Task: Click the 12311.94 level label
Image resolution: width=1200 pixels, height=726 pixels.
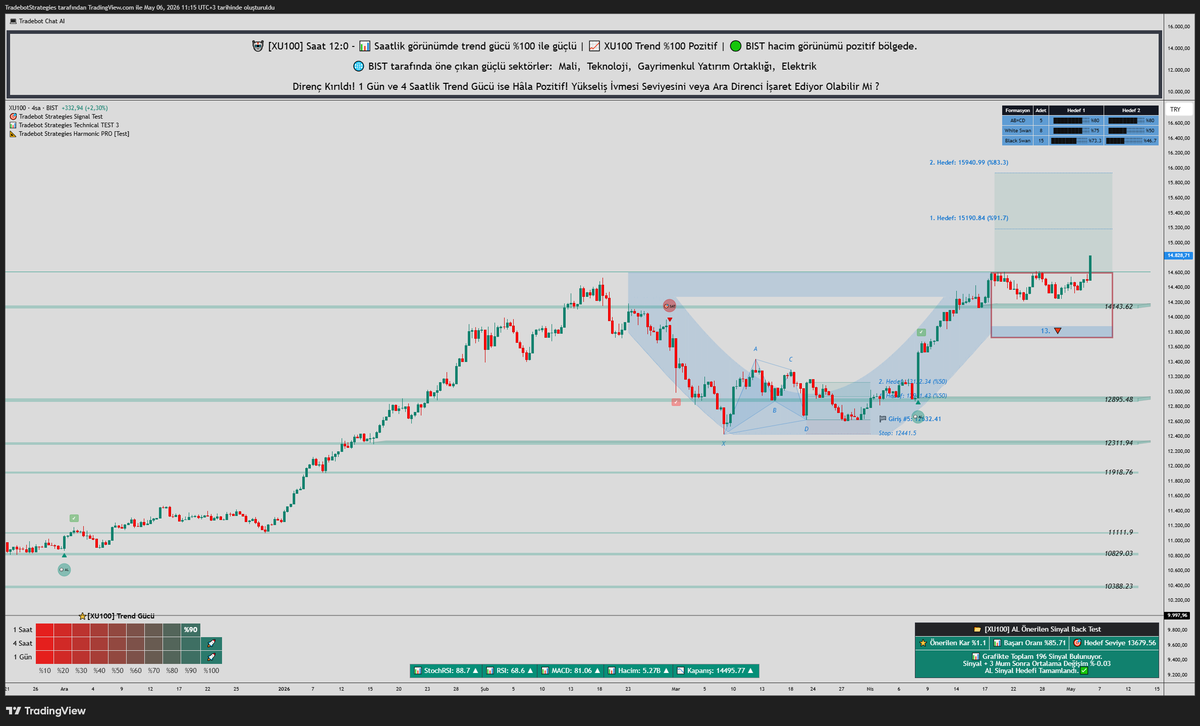Action: (x=1119, y=442)
